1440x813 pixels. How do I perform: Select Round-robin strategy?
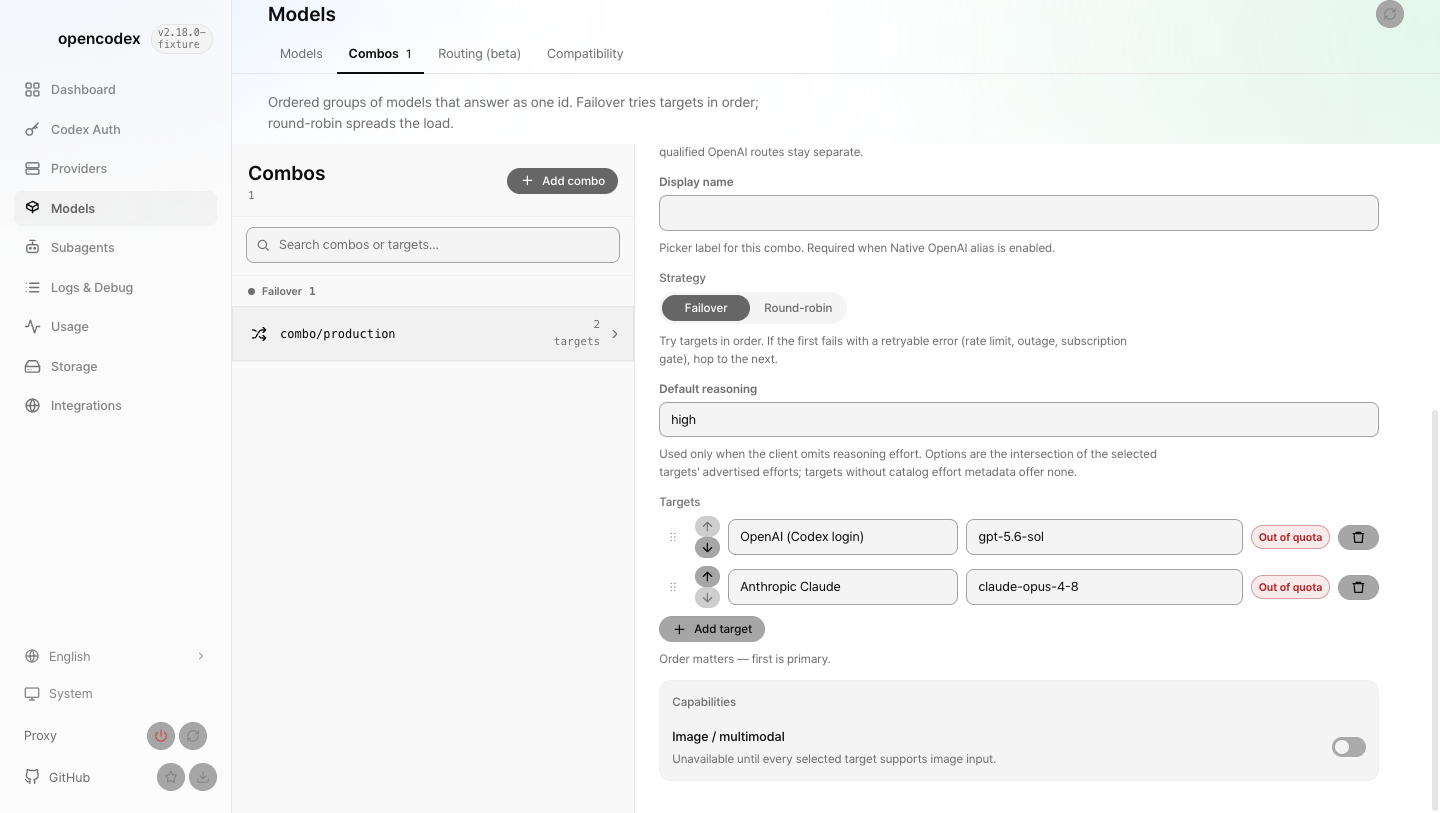point(798,308)
